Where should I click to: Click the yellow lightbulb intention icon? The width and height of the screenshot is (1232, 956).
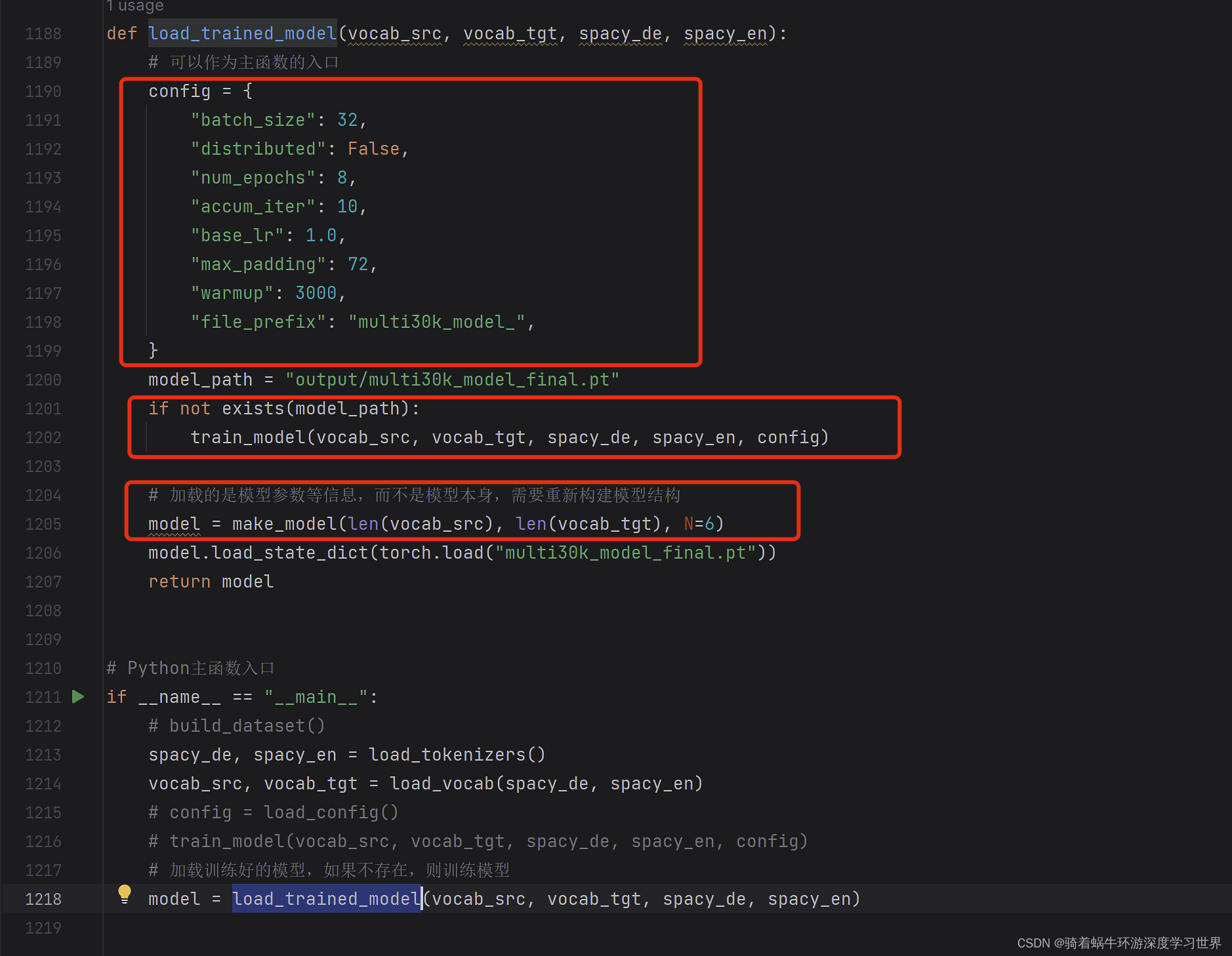pyautogui.click(x=124, y=894)
